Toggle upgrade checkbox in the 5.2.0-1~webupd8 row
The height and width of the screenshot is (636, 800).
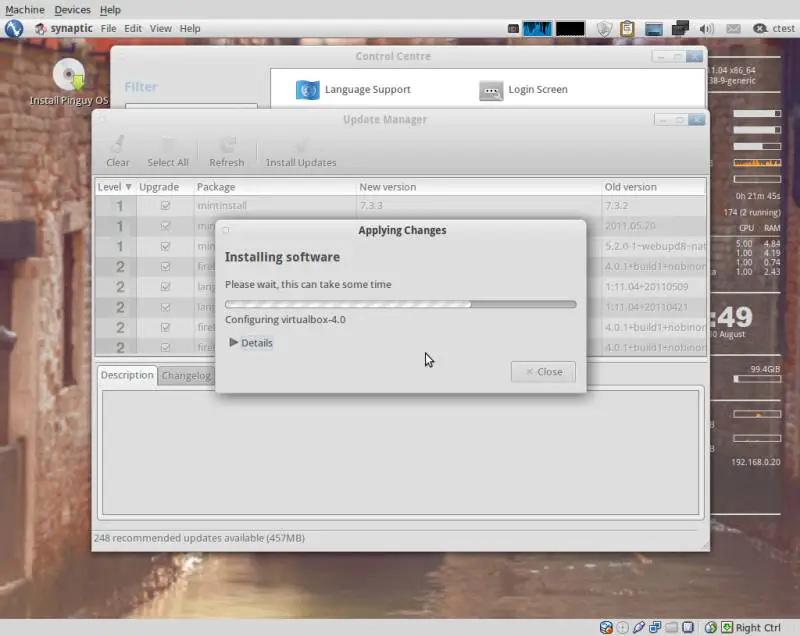point(165,246)
